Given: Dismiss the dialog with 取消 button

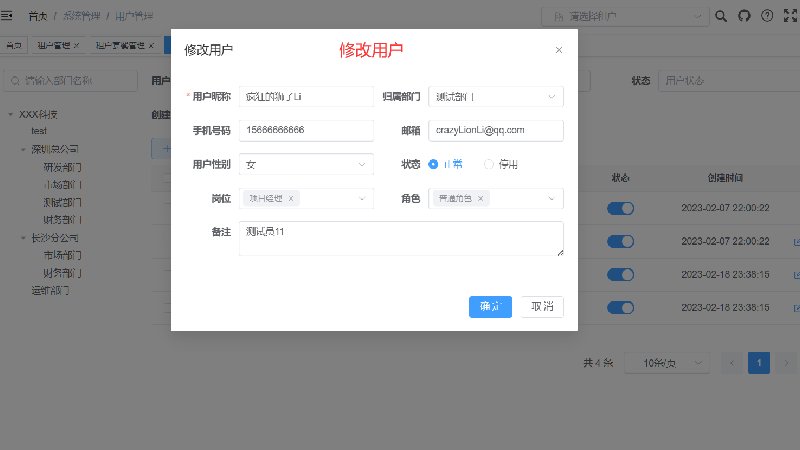Looking at the screenshot, I should point(542,307).
